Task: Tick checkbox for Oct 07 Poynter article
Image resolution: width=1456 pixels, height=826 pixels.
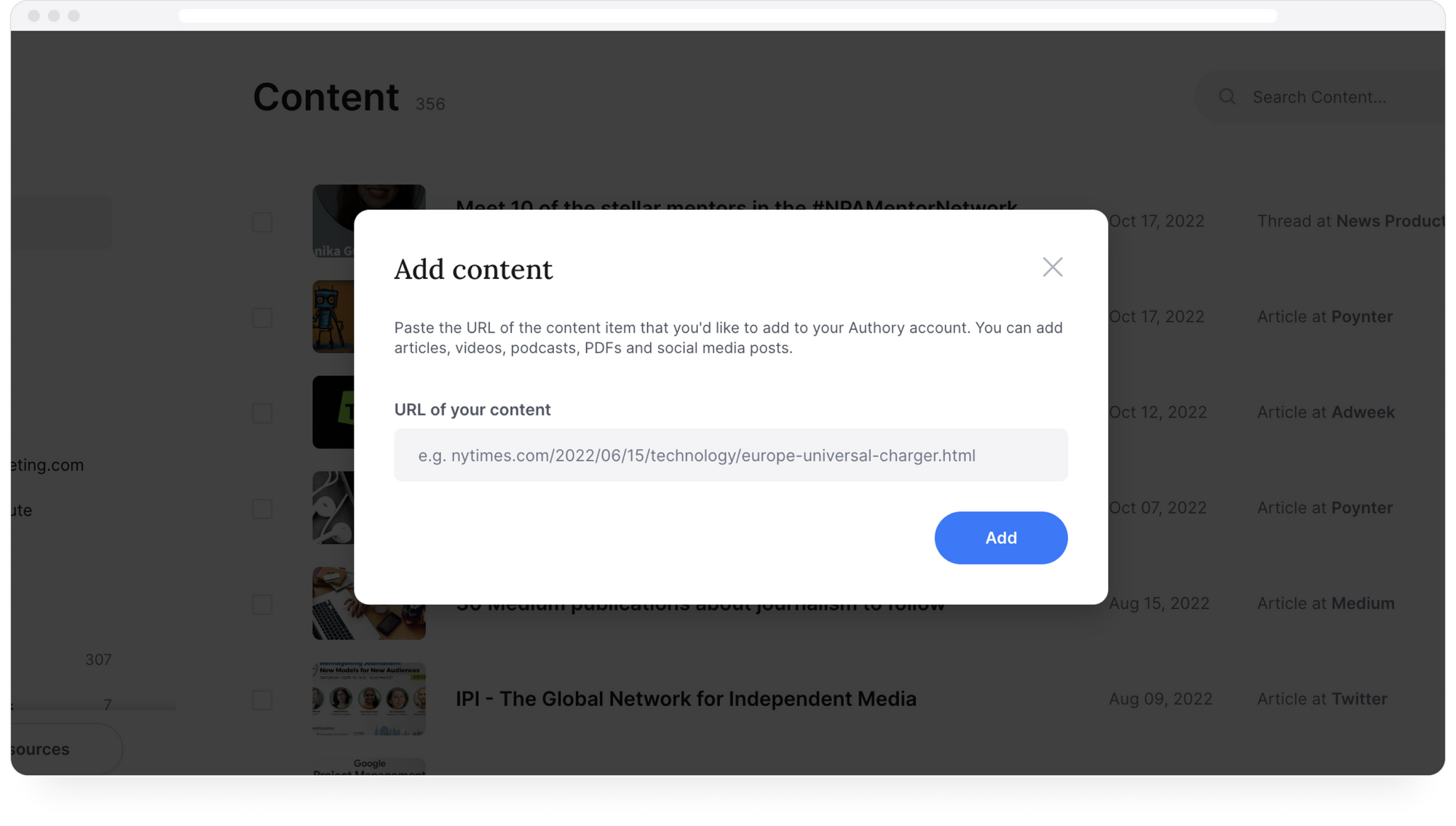Action: pos(263,508)
